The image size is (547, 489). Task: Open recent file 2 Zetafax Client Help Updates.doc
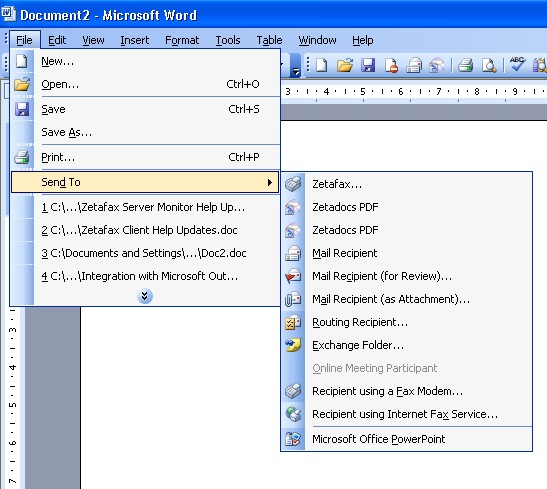point(145,230)
